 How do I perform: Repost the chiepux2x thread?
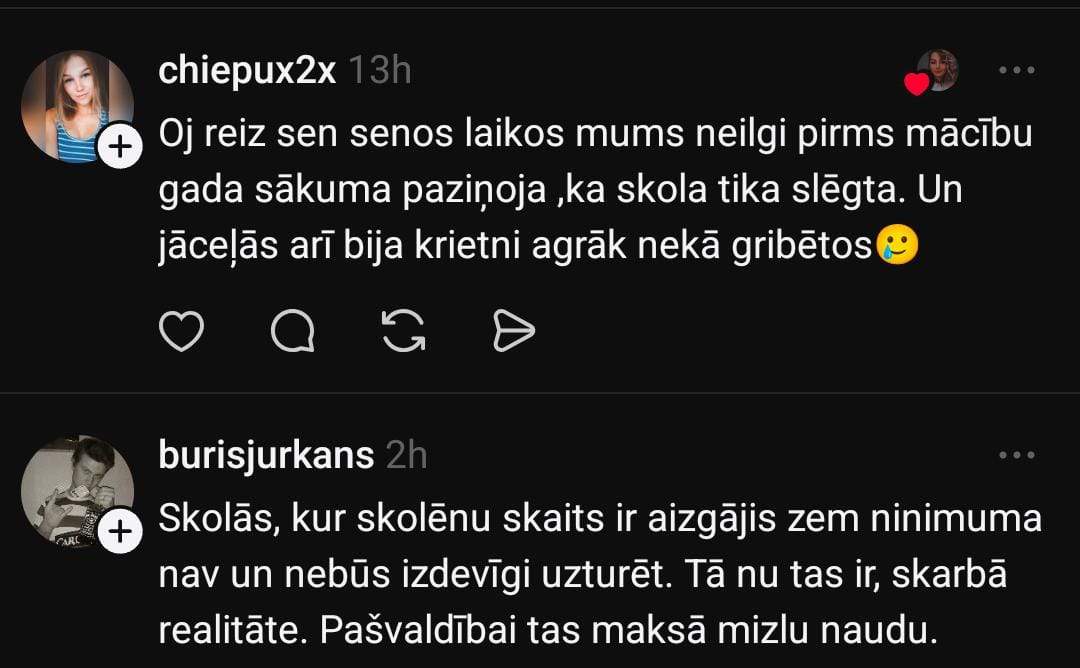(x=404, y=331)
